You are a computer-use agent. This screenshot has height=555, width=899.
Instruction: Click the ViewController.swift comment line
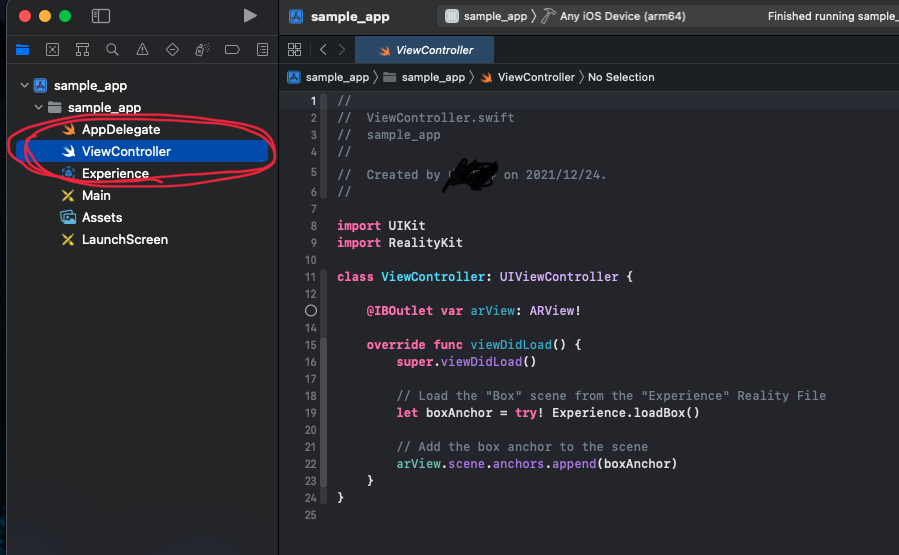426,118
